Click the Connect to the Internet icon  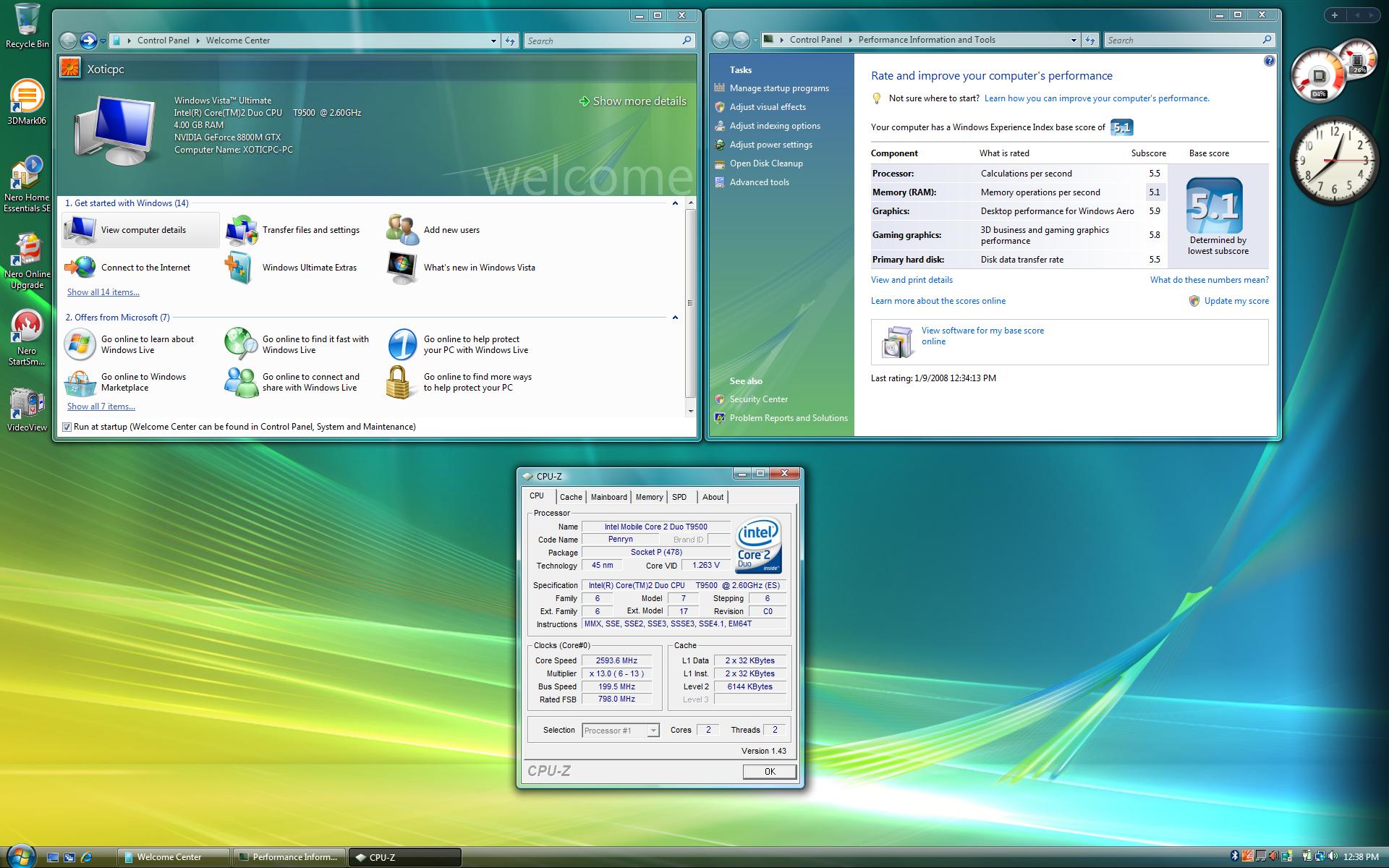[80, 268]
